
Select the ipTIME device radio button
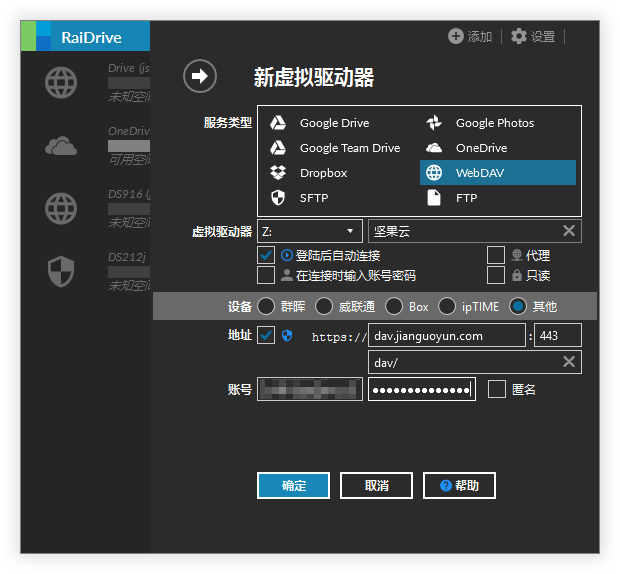point(447,306)
